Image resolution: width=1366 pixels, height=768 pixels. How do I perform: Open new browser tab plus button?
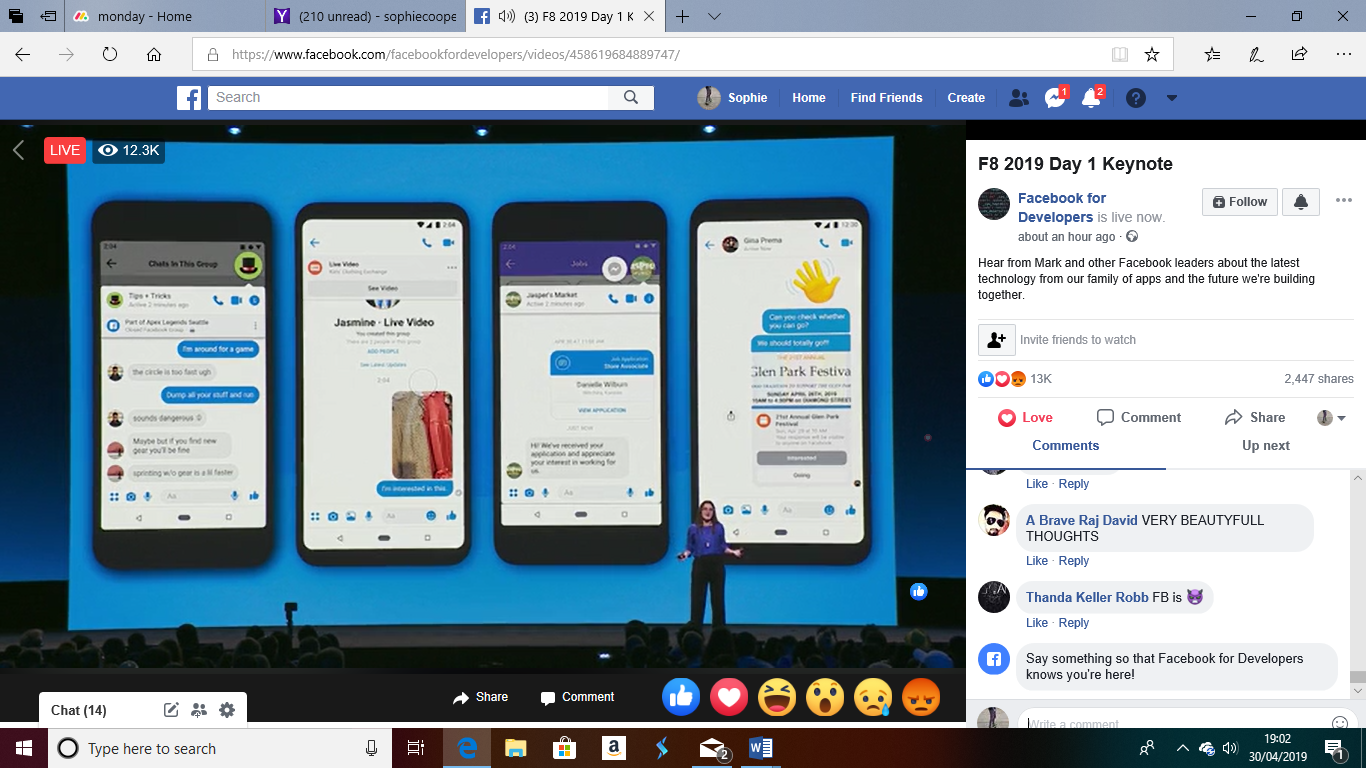coord(683,16)
